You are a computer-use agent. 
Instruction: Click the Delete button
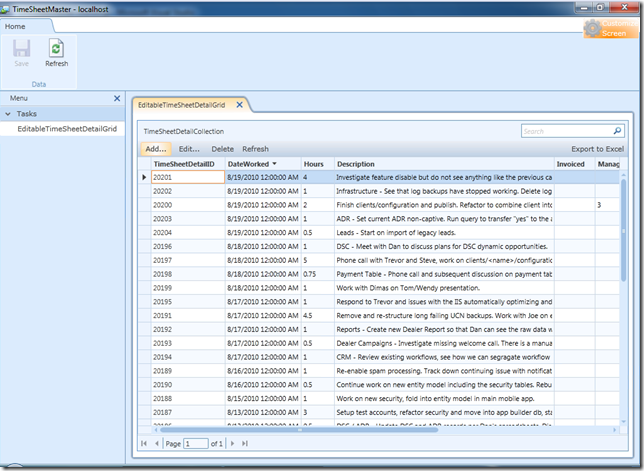coord(223,149)
